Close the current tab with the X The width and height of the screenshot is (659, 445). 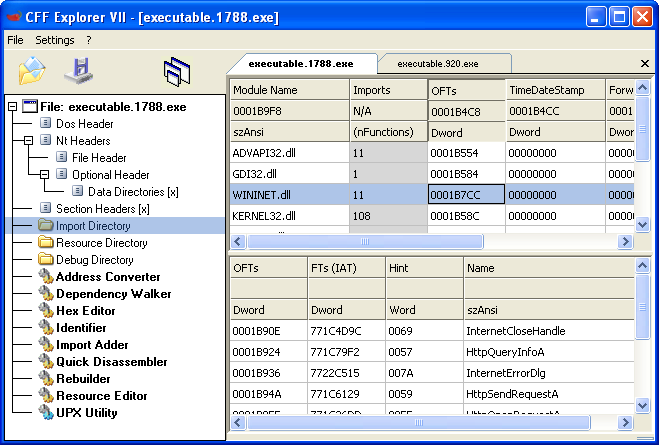tap(644, 64)
